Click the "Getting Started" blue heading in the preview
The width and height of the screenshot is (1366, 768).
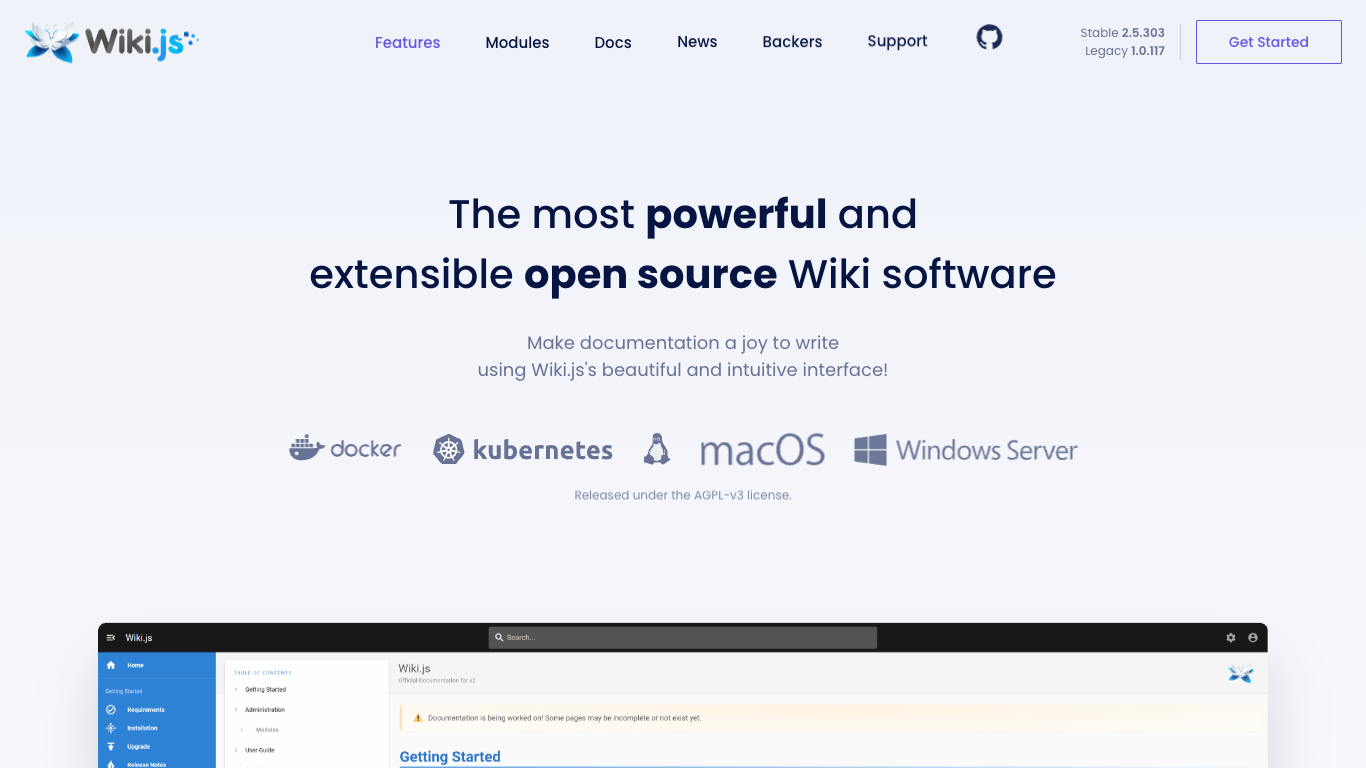(x=450, y=757)
